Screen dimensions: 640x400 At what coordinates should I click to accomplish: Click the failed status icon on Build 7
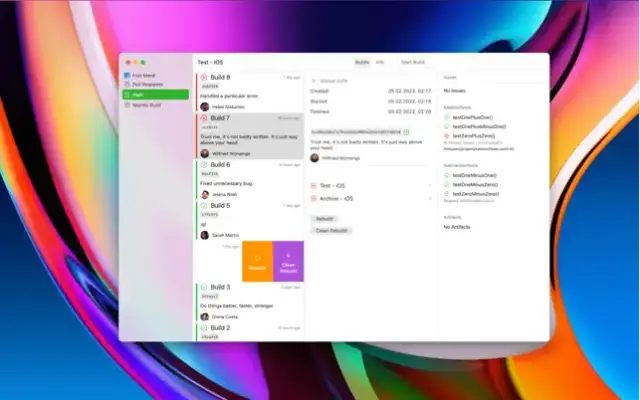(204, 118)
